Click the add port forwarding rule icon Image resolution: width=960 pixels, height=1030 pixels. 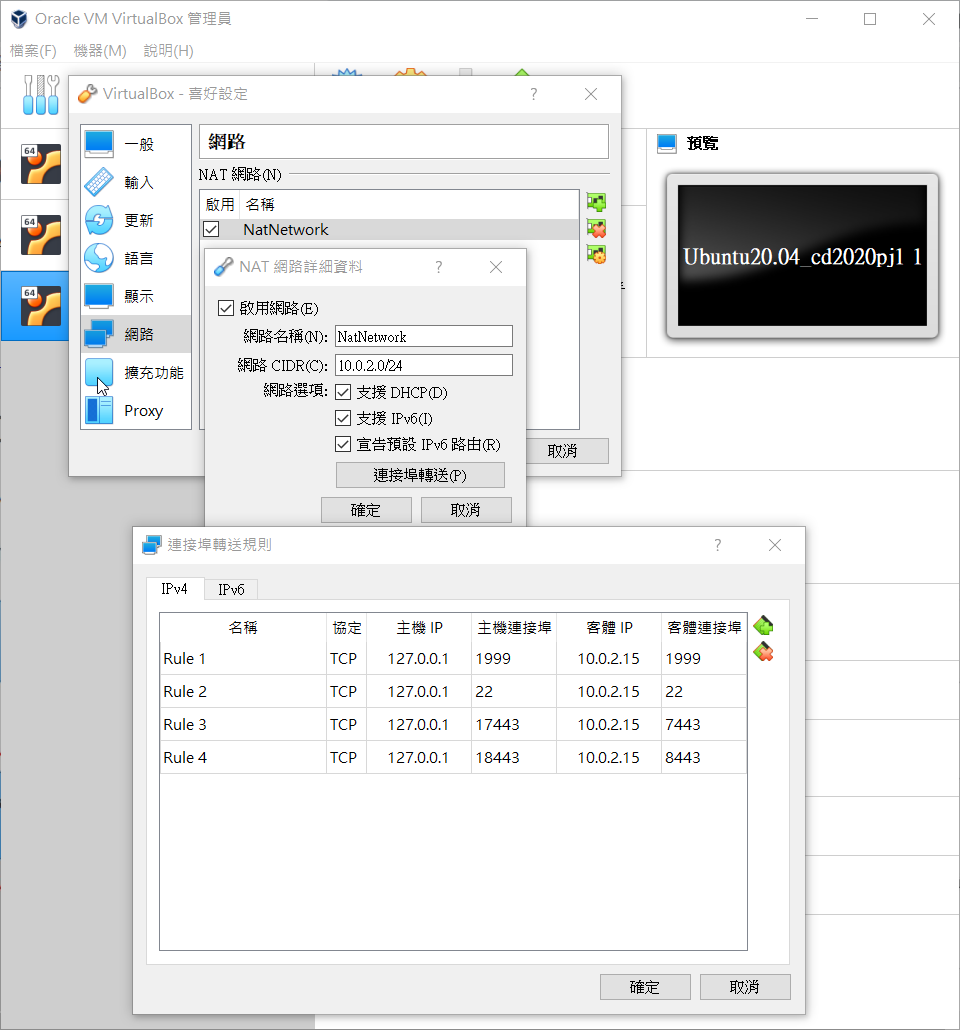(x=764, y=626)
